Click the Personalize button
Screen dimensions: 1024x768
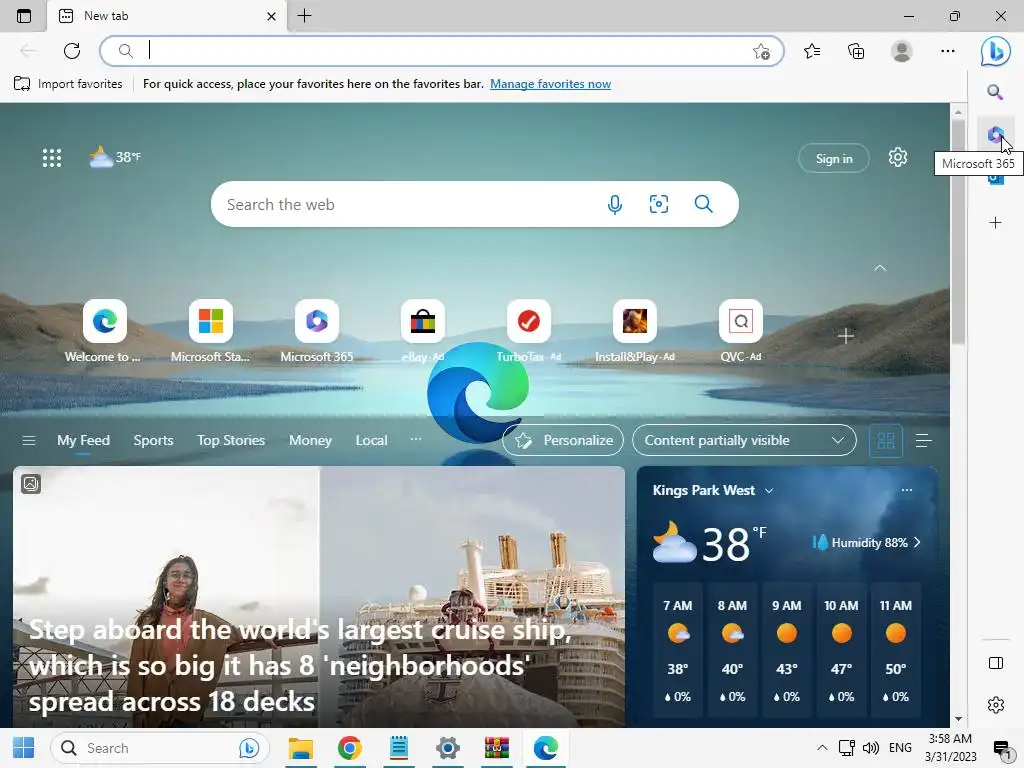point(563,441)
